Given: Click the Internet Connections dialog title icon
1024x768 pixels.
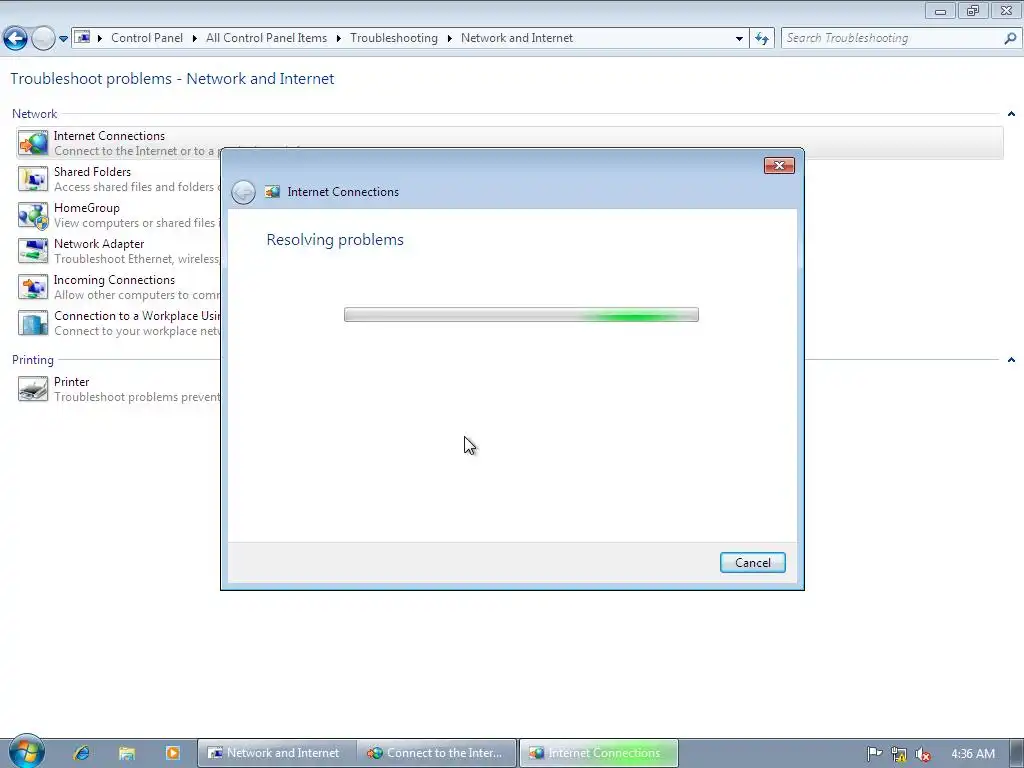Looking at the screenshot, I should [x=272, y=191].
